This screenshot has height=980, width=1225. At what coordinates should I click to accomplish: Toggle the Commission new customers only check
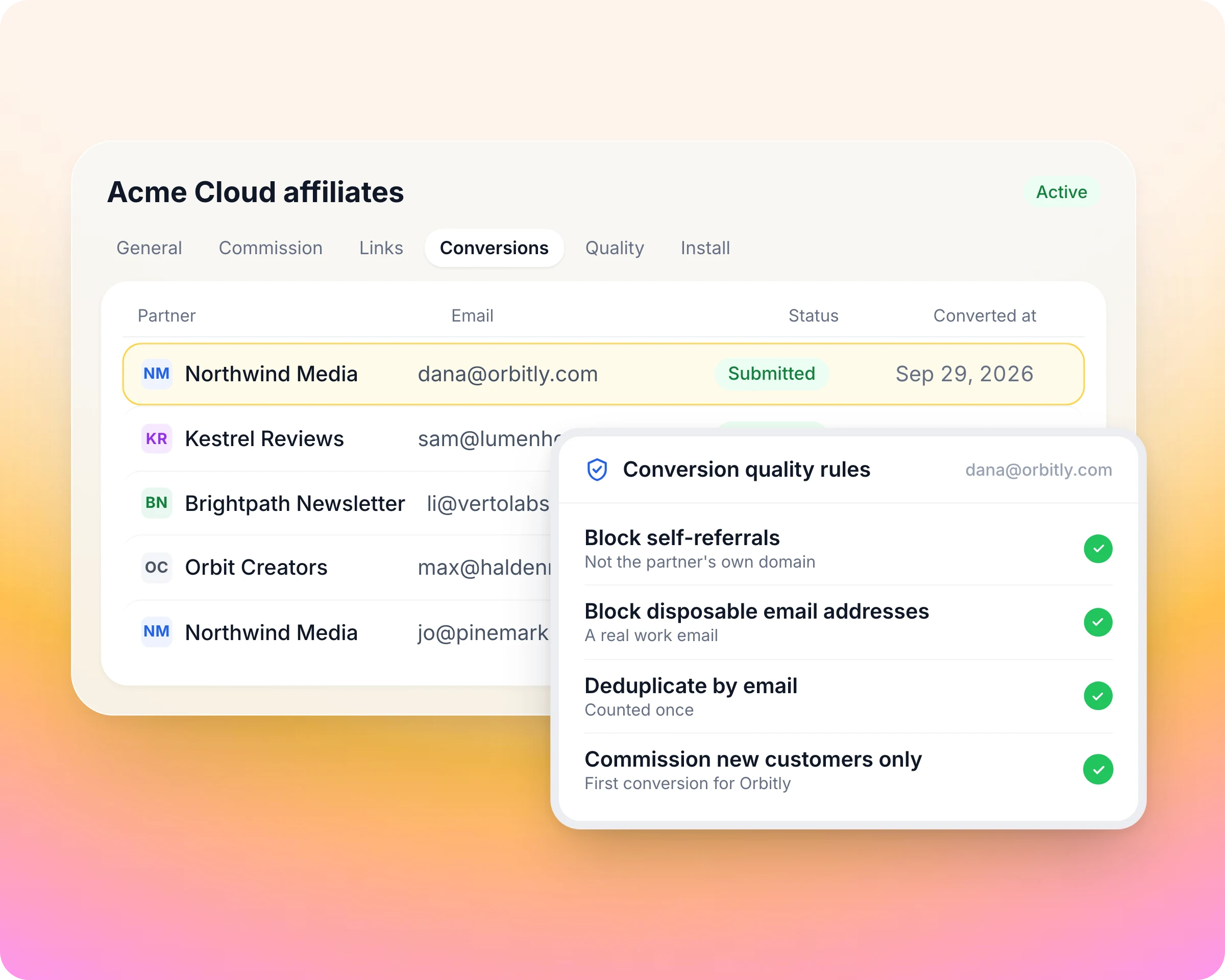pos(1098,770)
